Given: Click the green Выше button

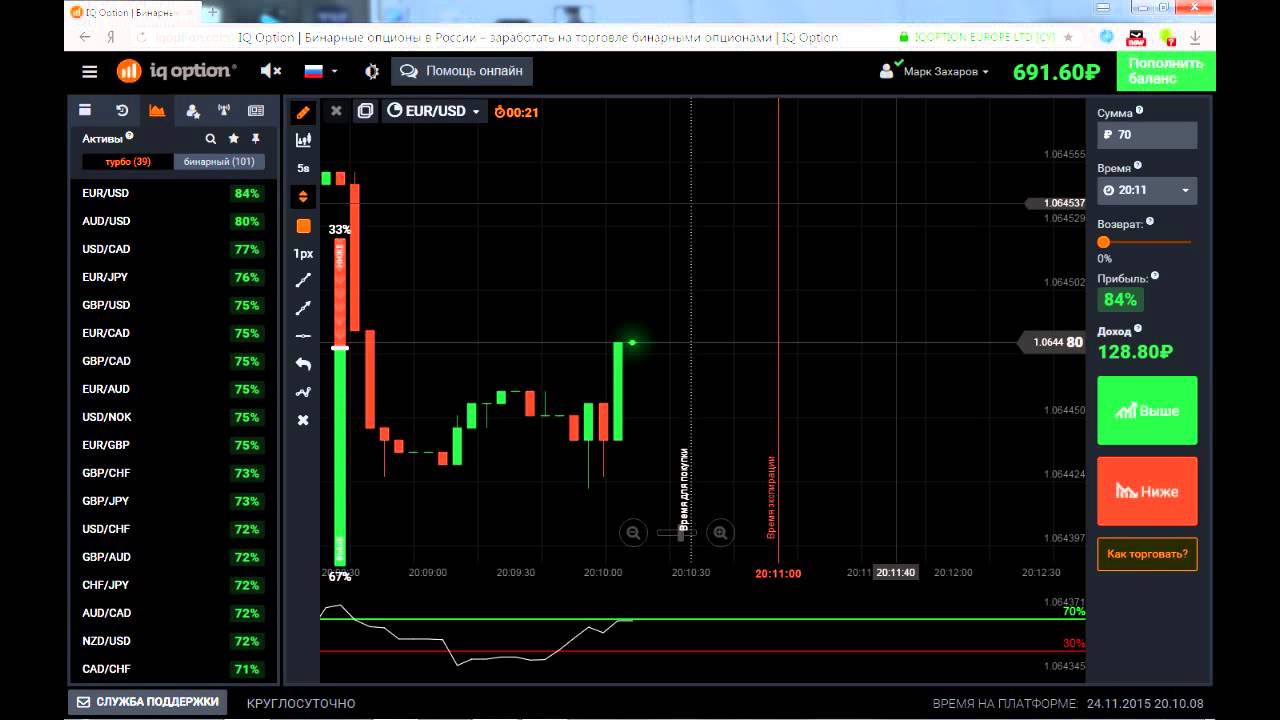Looking at the screenshot, I should pyautogui.click(x=1147, y=410).
